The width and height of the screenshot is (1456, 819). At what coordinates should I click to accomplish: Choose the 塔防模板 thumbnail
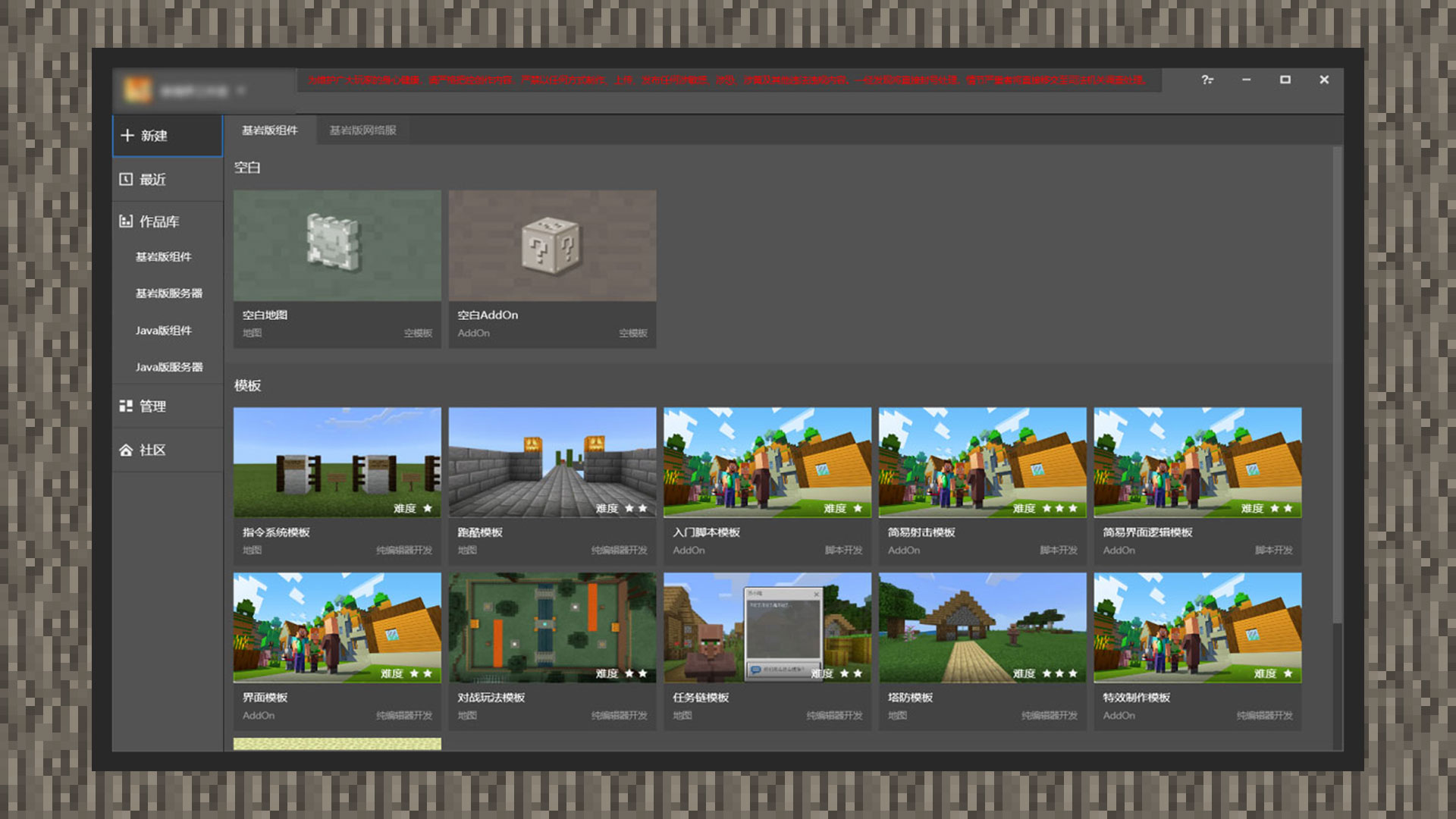click(983, 628)
